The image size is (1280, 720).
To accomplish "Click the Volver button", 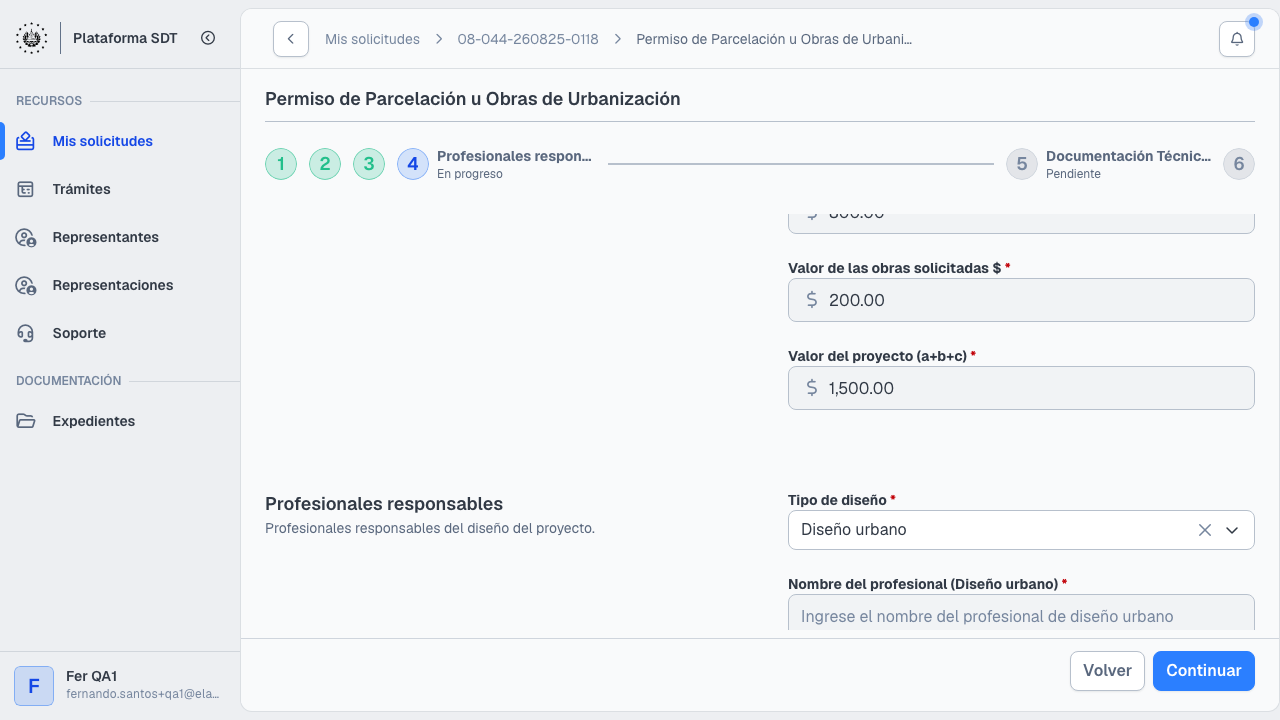I will (1107, 671).
